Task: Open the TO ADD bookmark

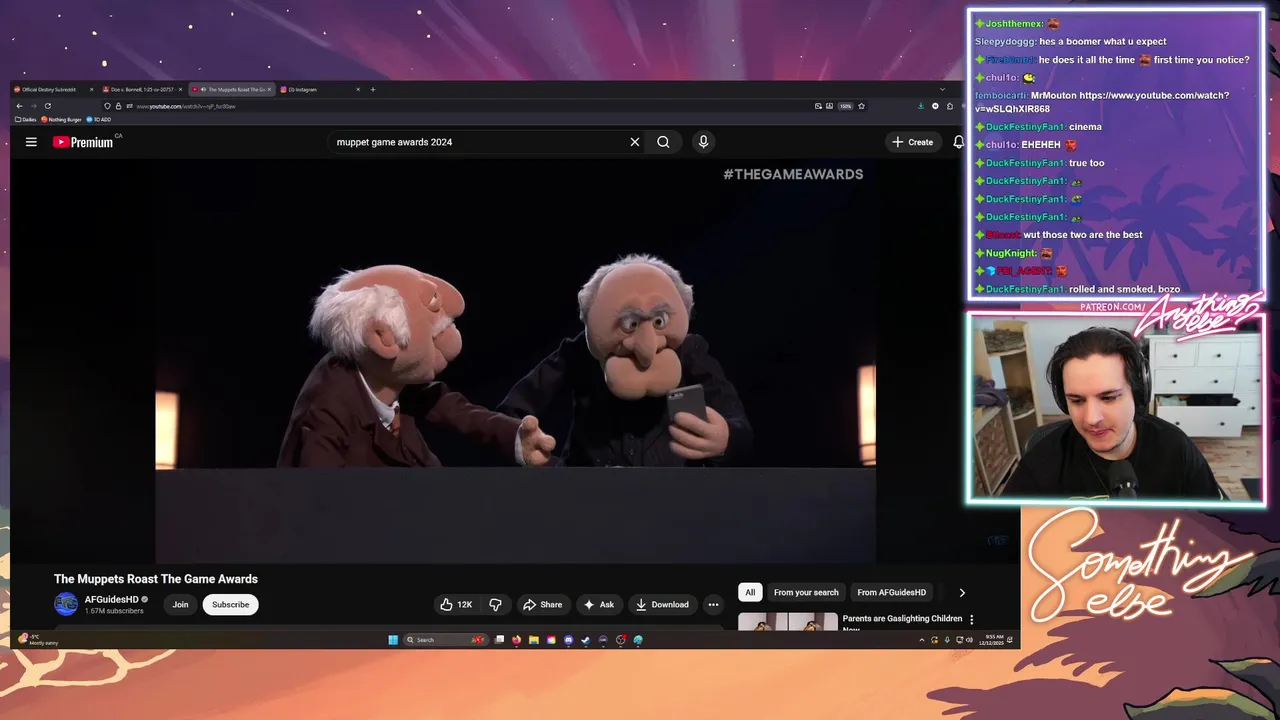Action: coord(98,119)
